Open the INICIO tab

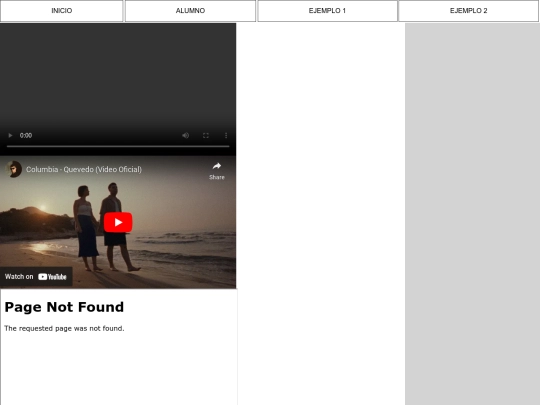coord(62,11)
